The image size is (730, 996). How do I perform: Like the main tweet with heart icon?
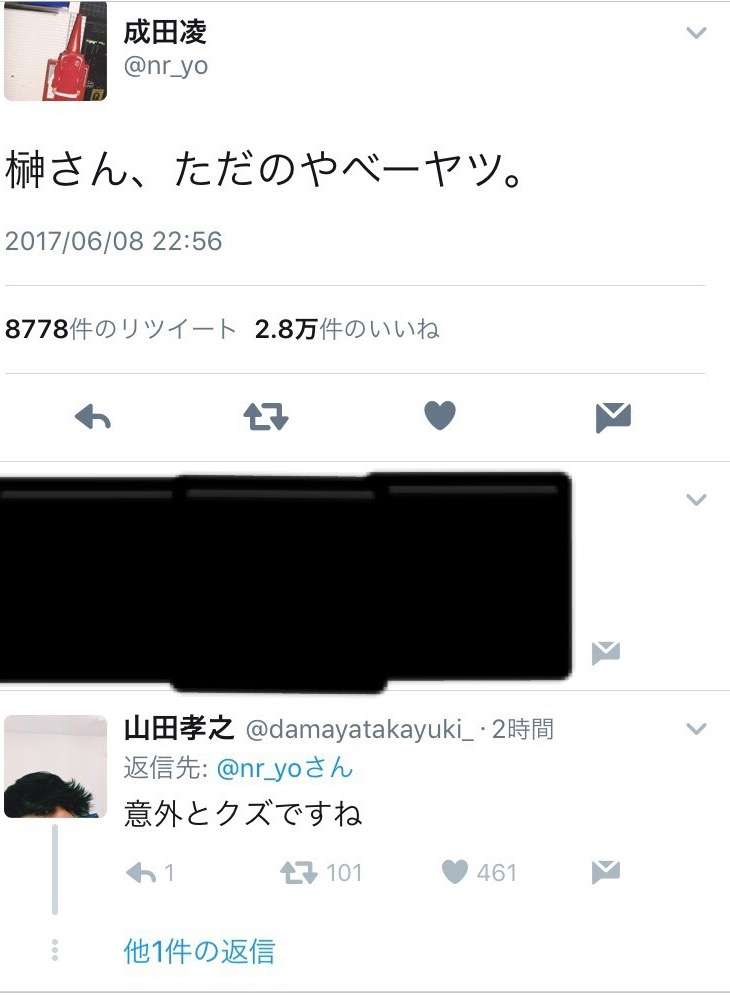pos(440,415)
